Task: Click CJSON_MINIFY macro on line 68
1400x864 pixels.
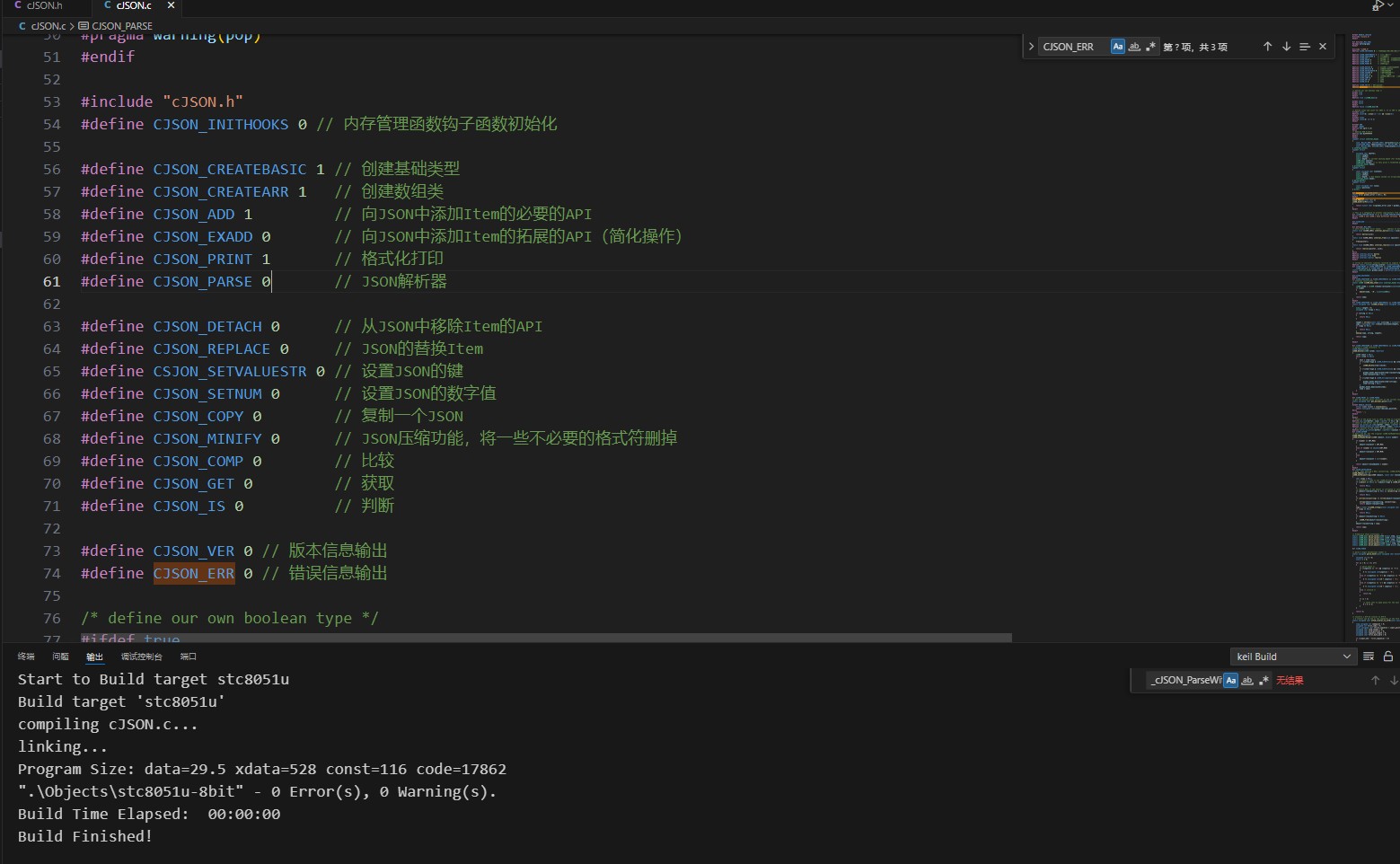Action: pos(207,438)
